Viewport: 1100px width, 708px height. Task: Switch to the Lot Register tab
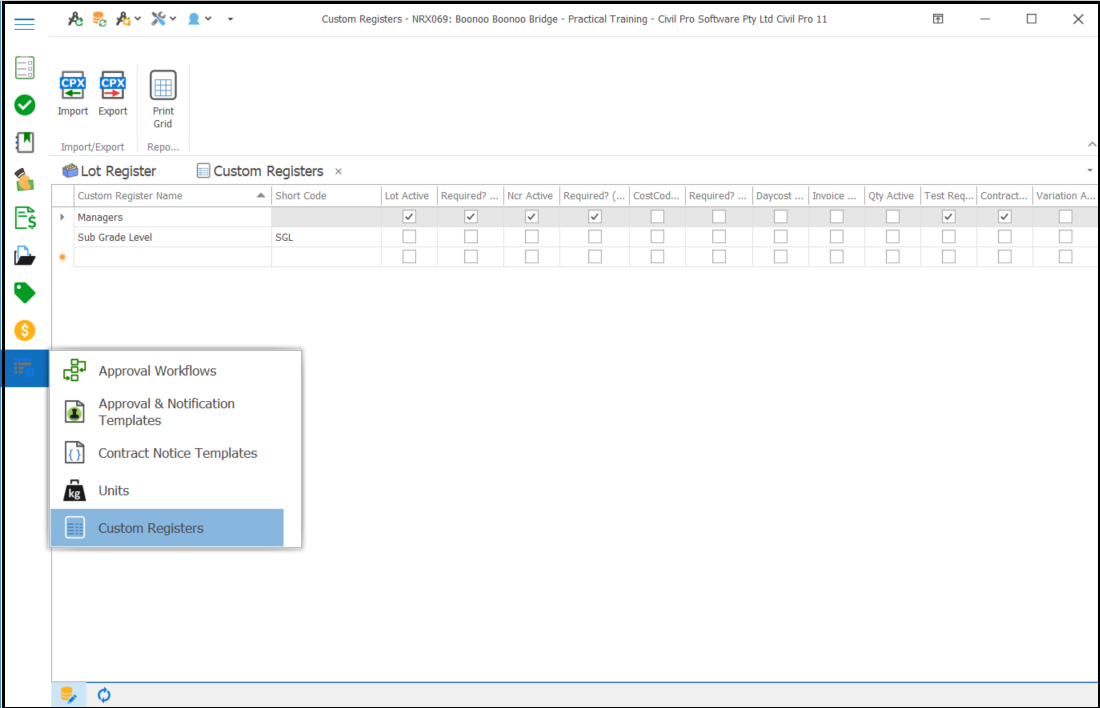[x=109, y=170]
